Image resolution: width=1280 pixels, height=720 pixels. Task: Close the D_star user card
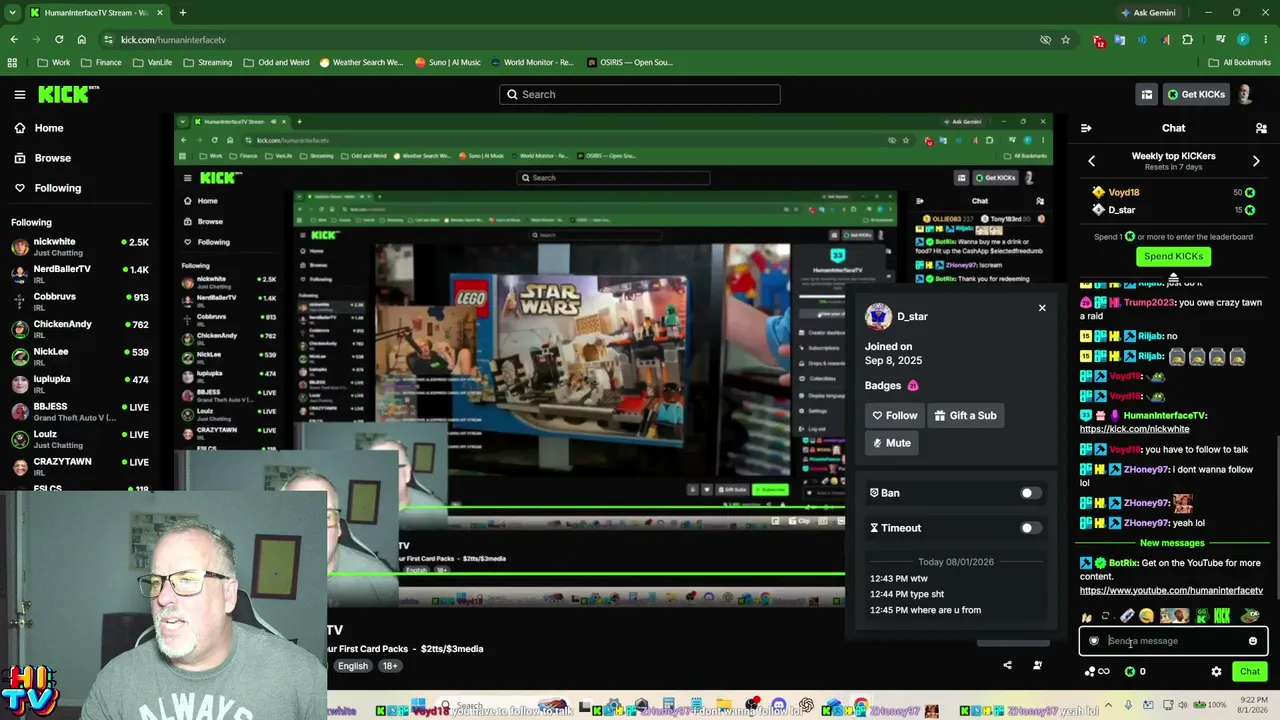(1042, 308)
